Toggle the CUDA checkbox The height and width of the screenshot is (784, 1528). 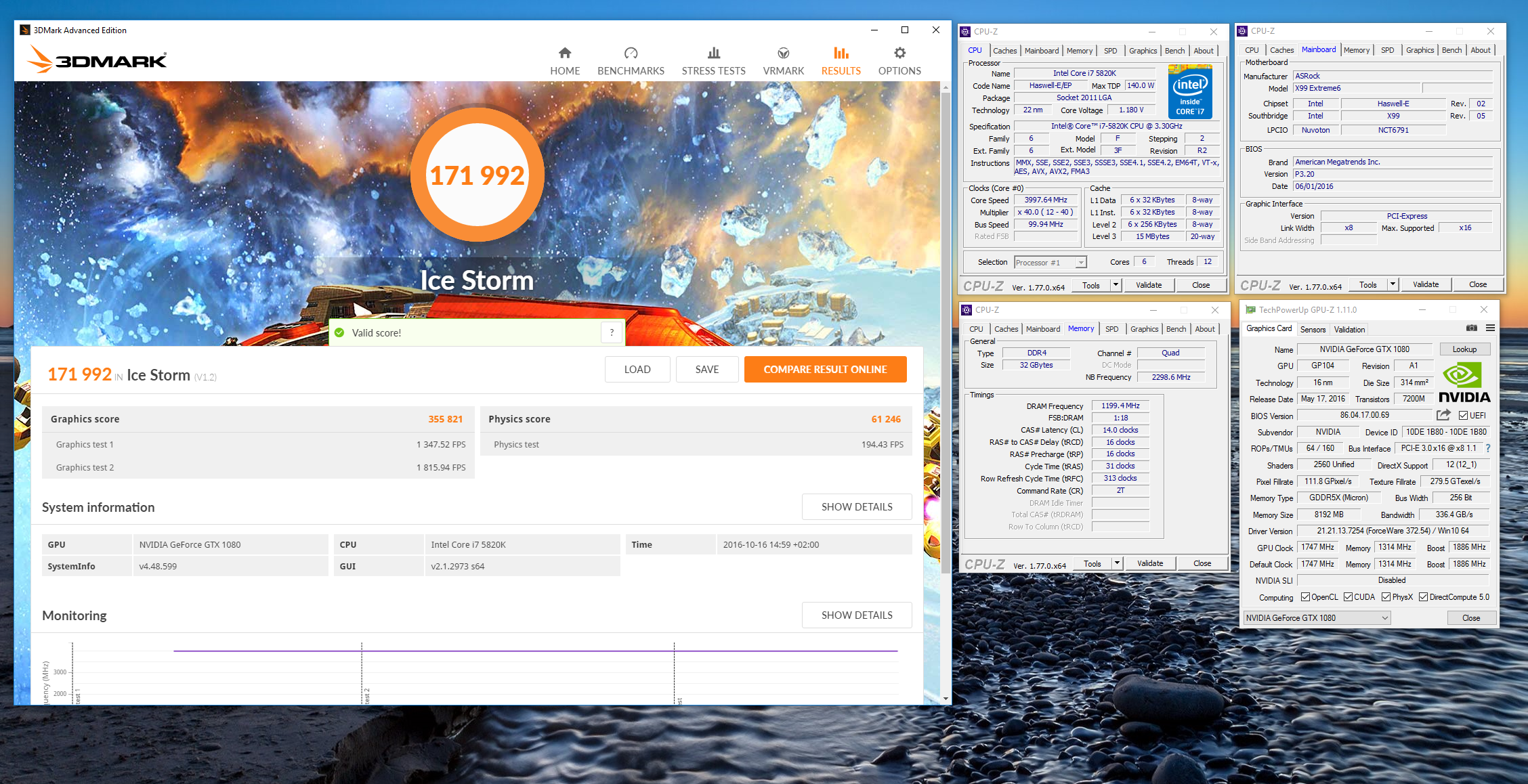1348,596
